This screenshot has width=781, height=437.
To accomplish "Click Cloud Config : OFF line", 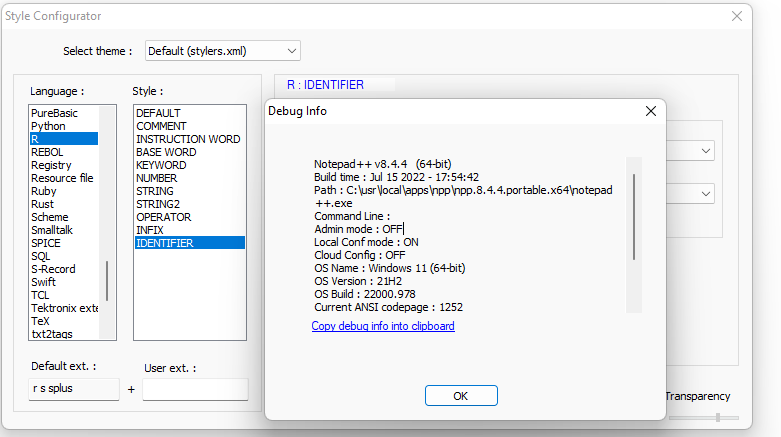I will (x=360, y=255).
